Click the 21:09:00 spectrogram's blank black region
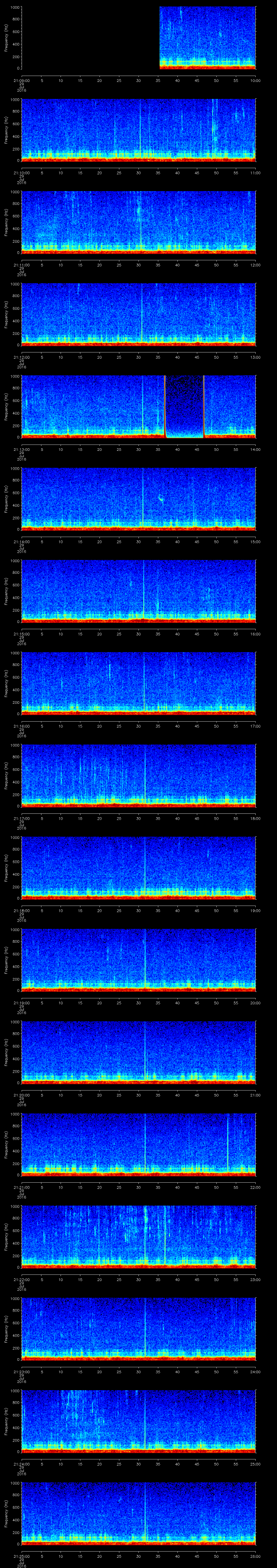 90,38
